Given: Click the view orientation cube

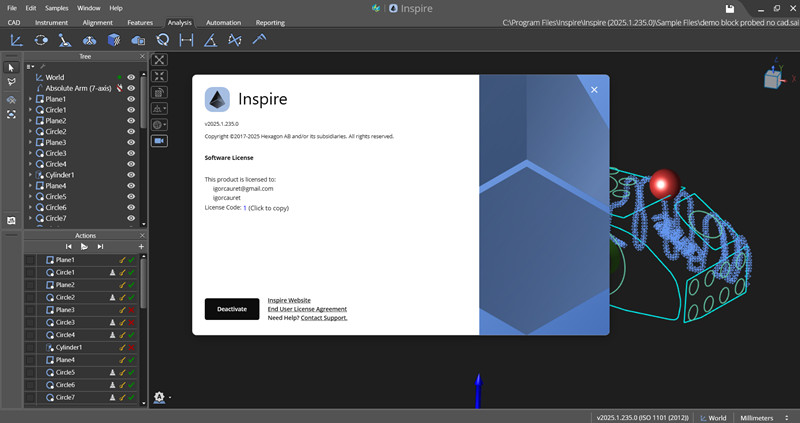Looking at the screenshot, I should pos(773,79).
